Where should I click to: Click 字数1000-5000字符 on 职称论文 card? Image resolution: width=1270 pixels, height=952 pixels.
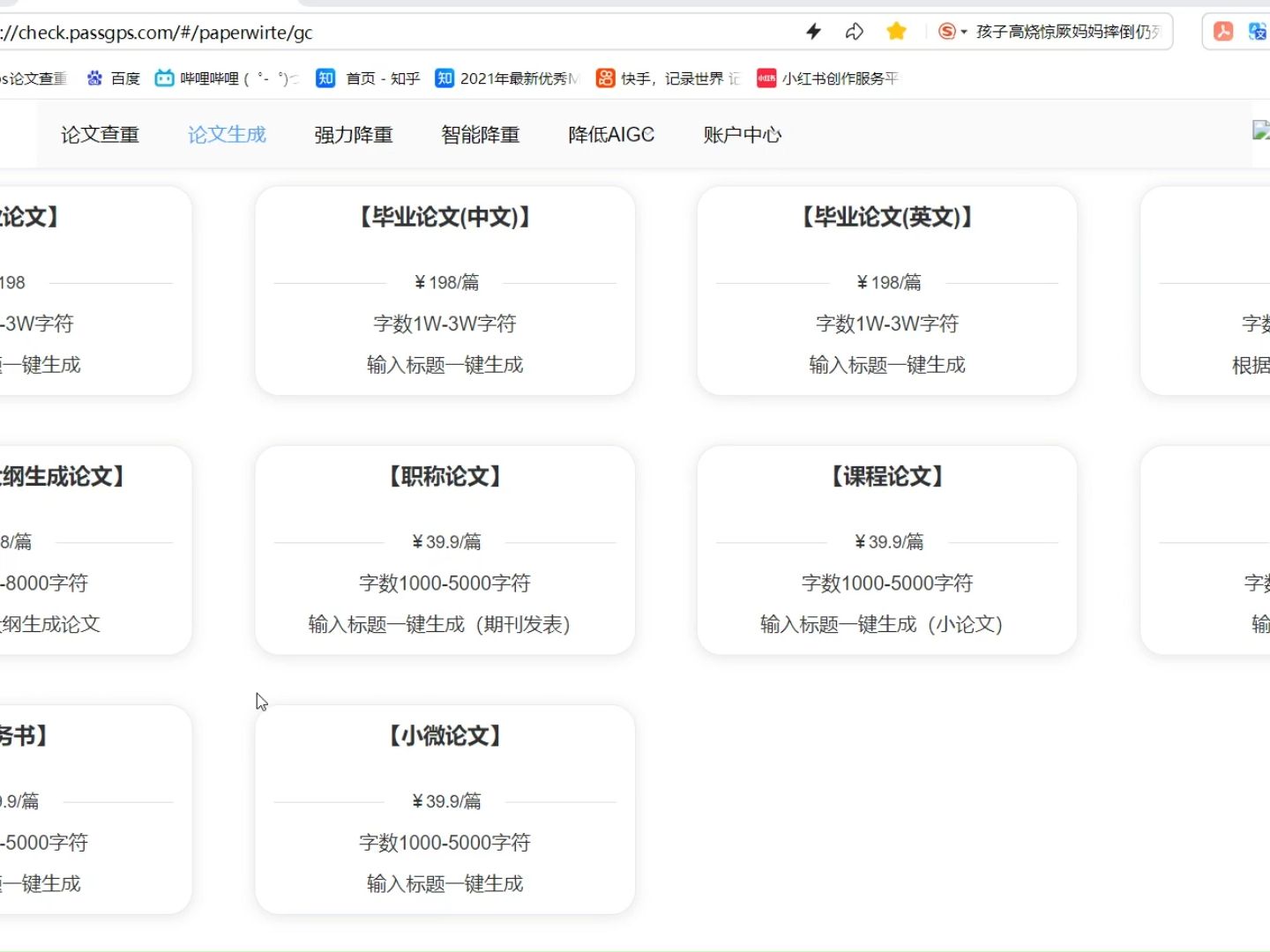click(444, 583)
